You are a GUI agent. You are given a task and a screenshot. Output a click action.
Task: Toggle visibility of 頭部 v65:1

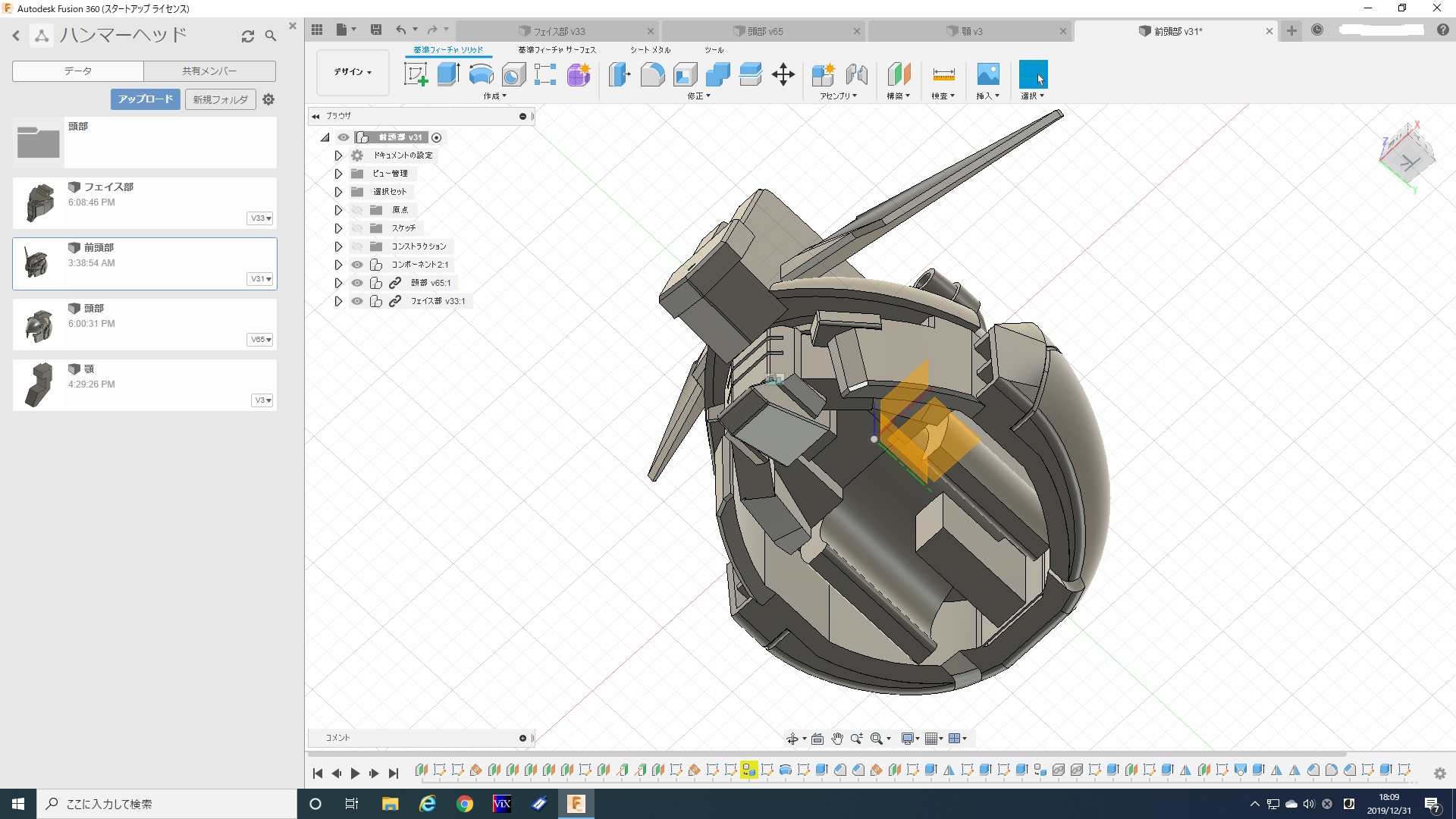pyautogui.click(x=357, y=283)
